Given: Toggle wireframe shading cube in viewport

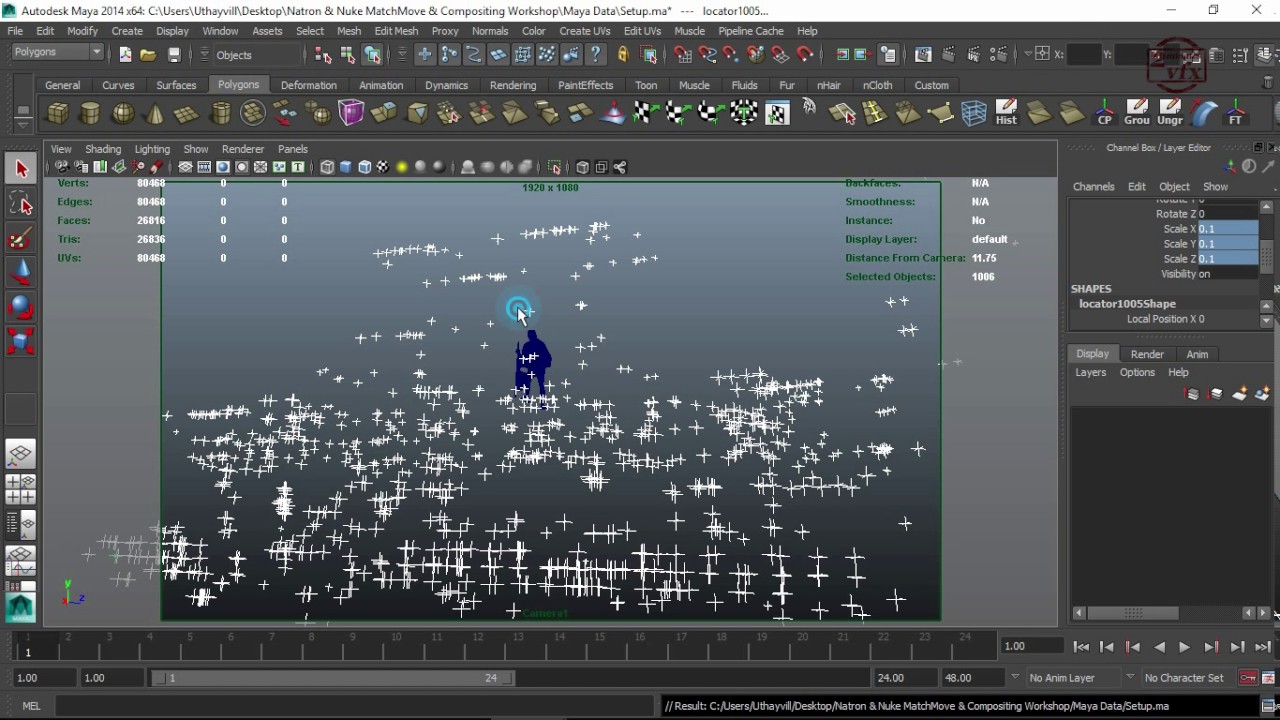Looking at the screenshot, I should 327,167.
